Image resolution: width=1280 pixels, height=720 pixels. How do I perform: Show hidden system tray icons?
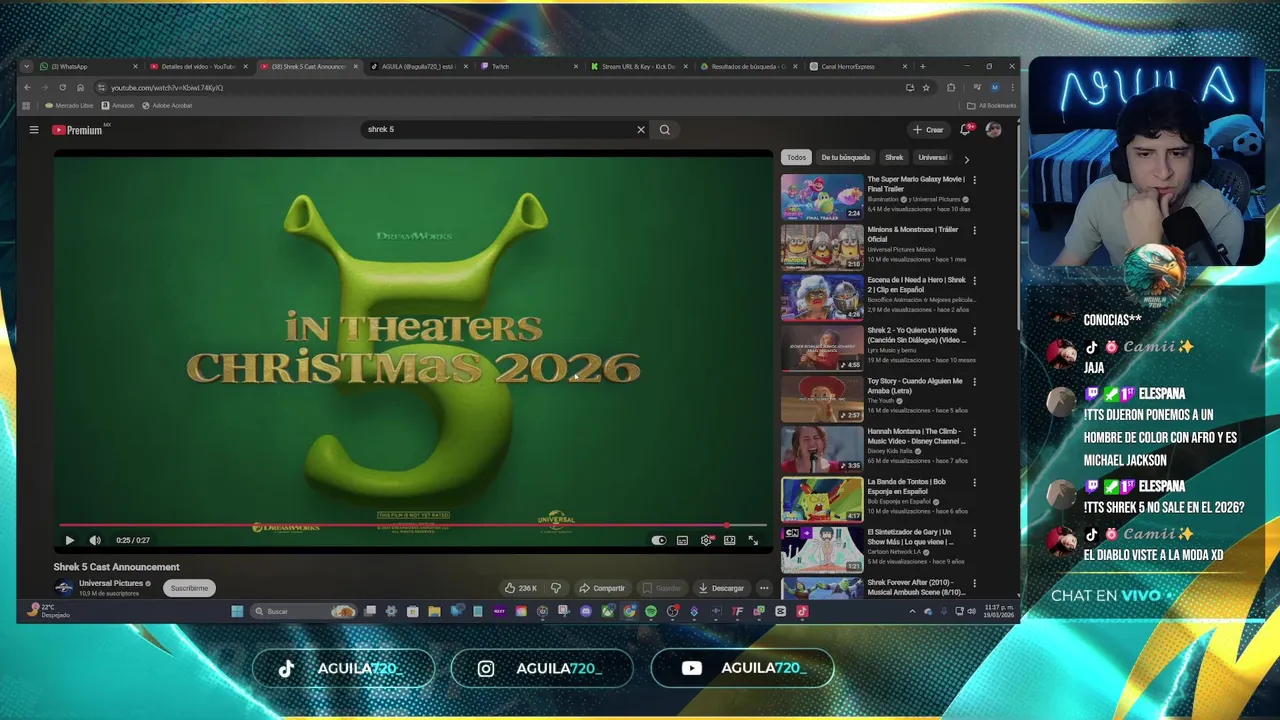click(x=912, y=611)
